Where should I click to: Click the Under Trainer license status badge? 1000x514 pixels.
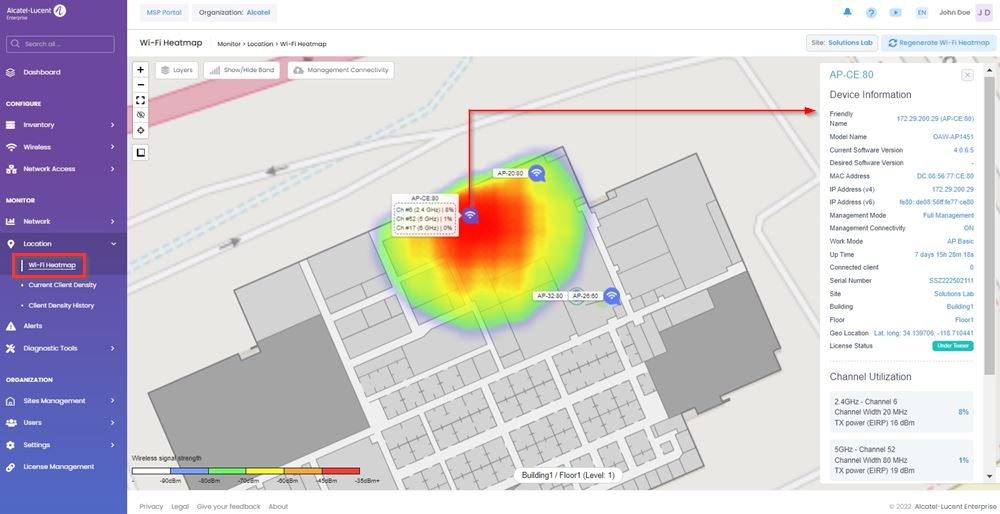click(953, 346)
